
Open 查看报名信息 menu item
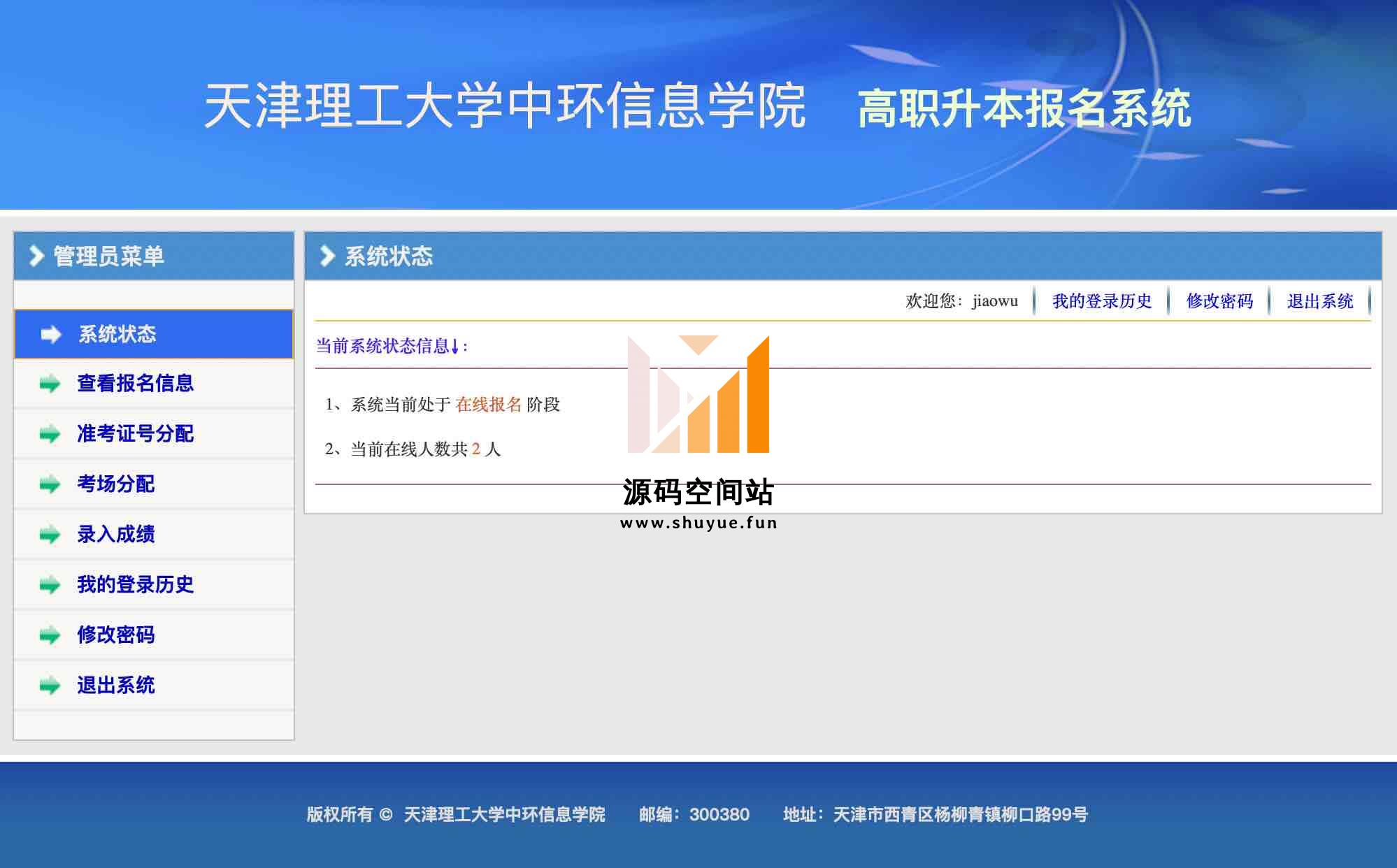click(154, 384)
